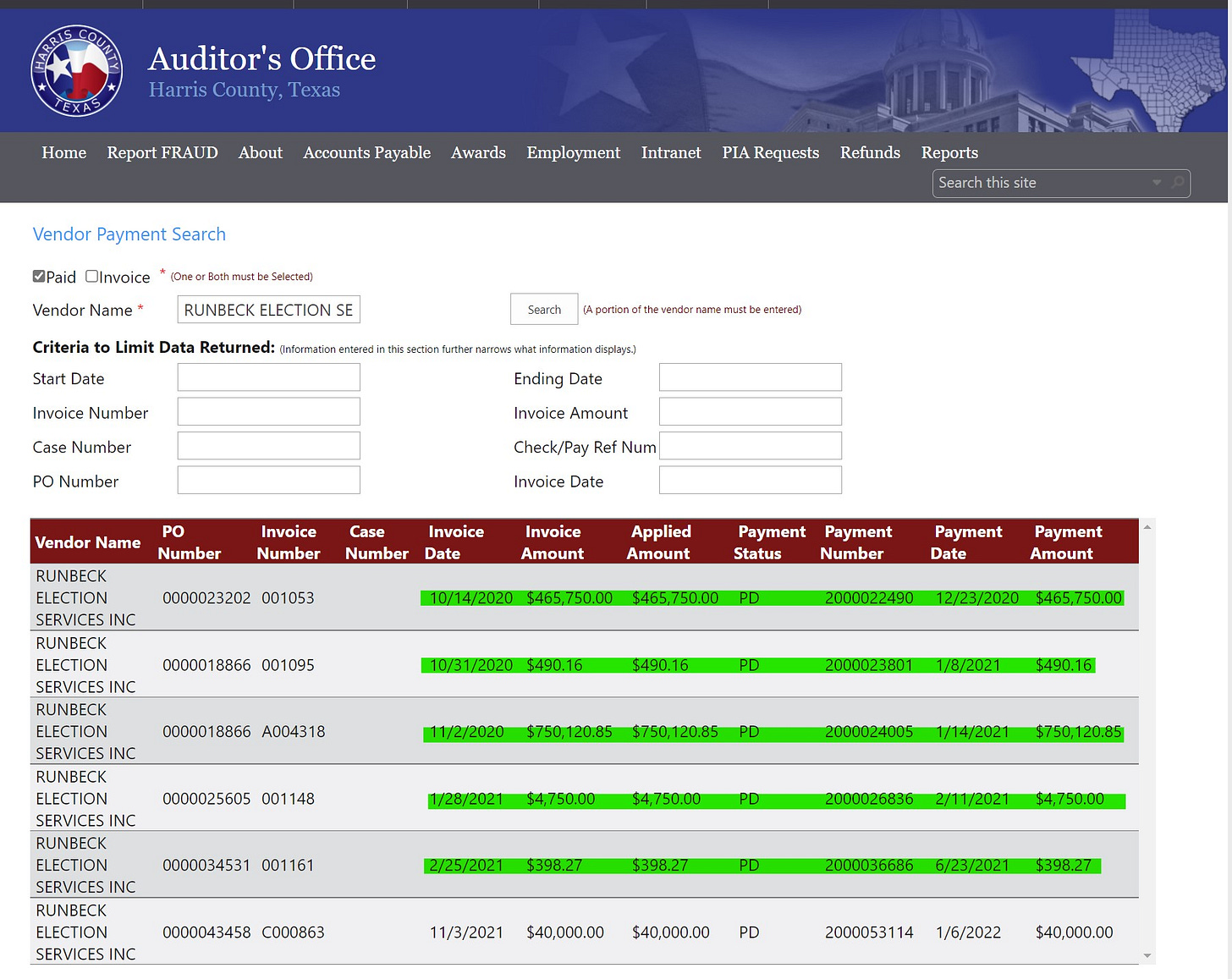Click the Invoice Amount column header
The width and height of the screenshot is (1232, 979).
(x=553, y=542)
